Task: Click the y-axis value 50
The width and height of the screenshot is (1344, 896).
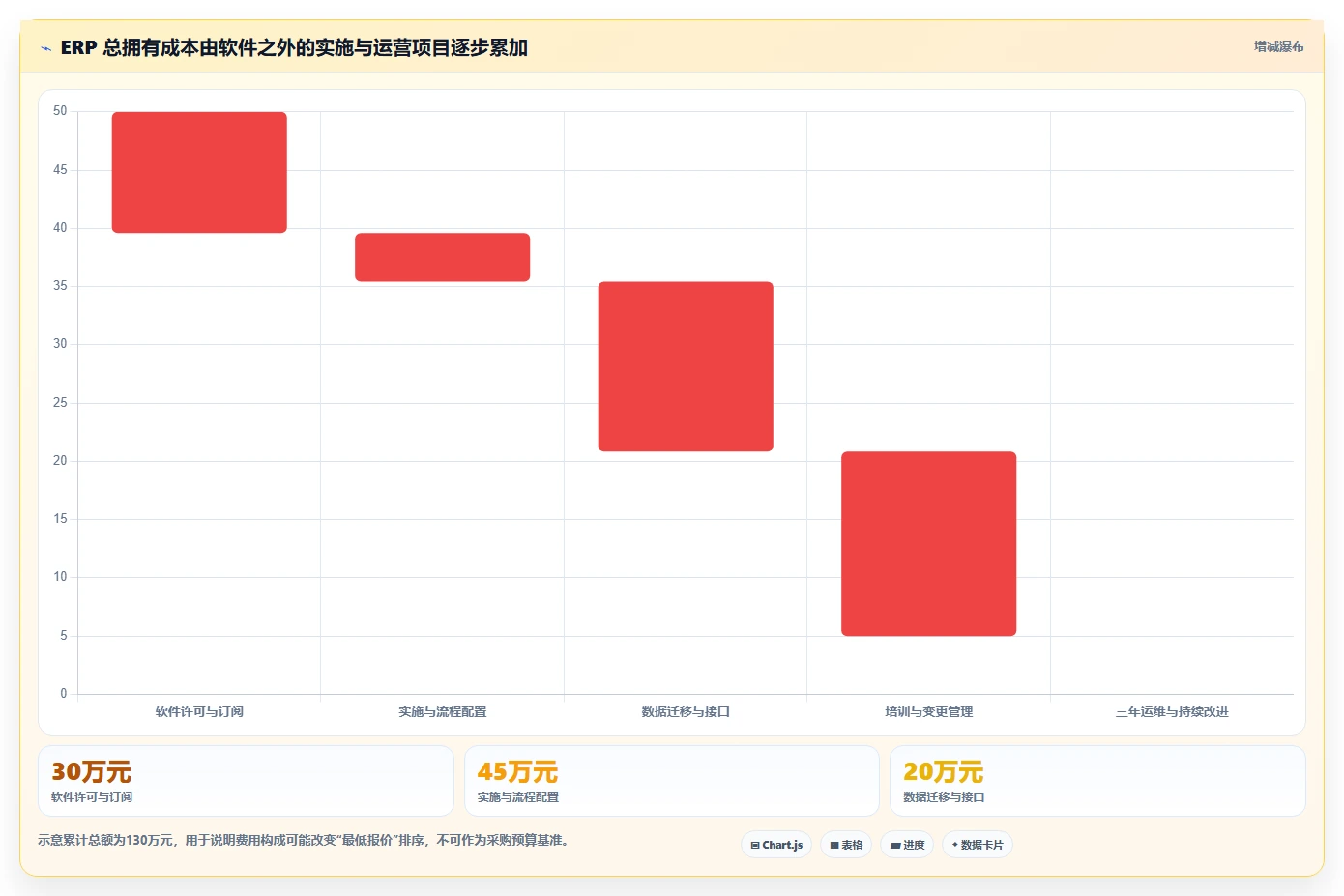Action: [60, 111]
